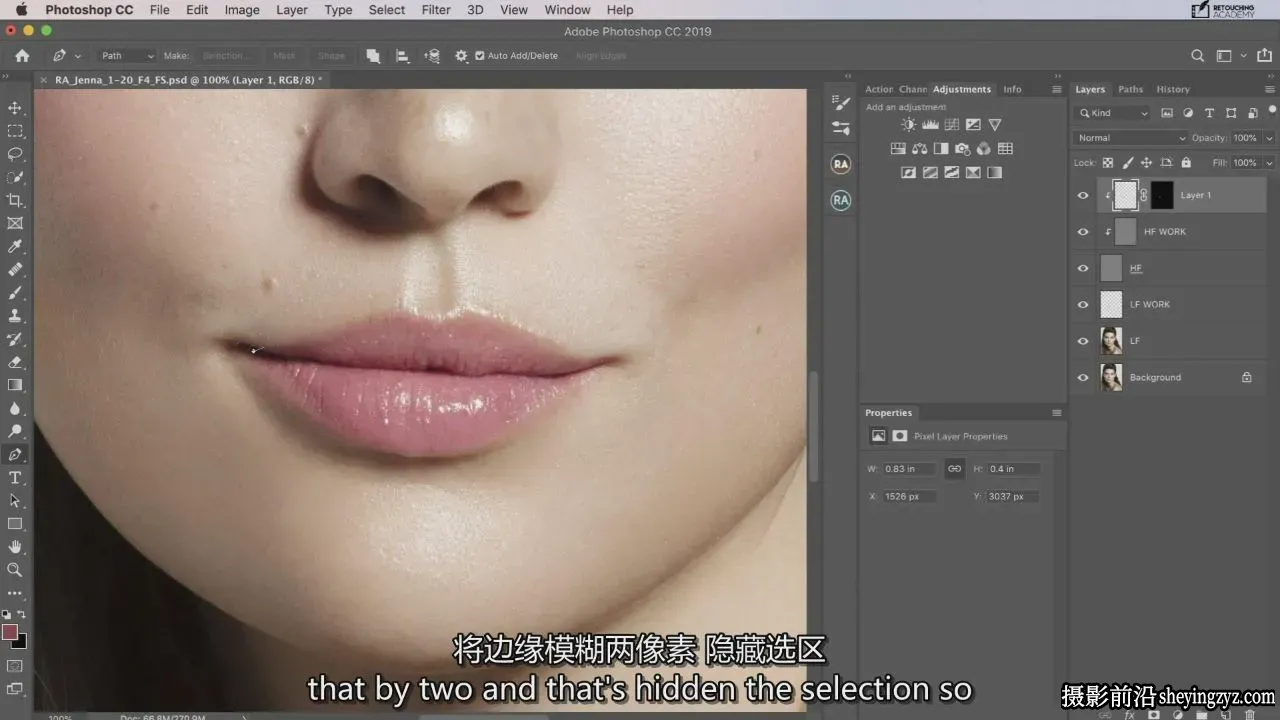Open the Filter menu

(x=436, y=10)
